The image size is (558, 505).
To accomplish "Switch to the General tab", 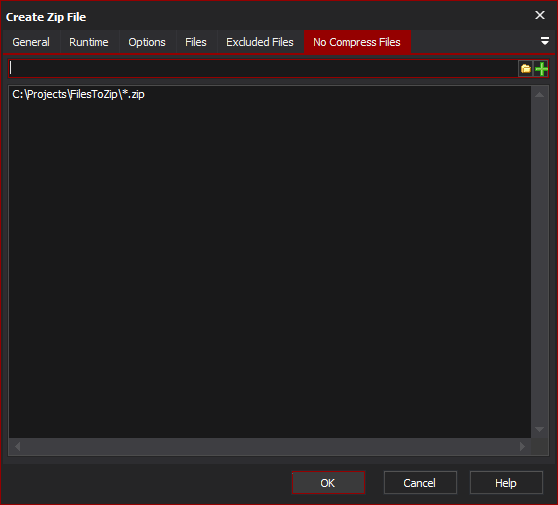I will click(31, 42).
